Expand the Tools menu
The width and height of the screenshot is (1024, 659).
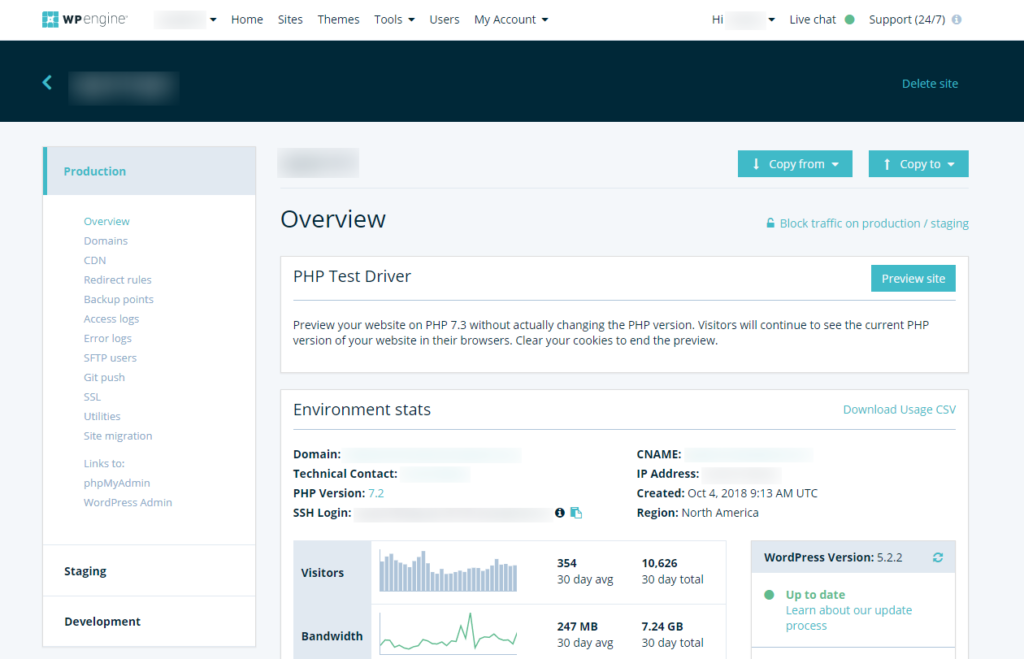coord(394,19)
